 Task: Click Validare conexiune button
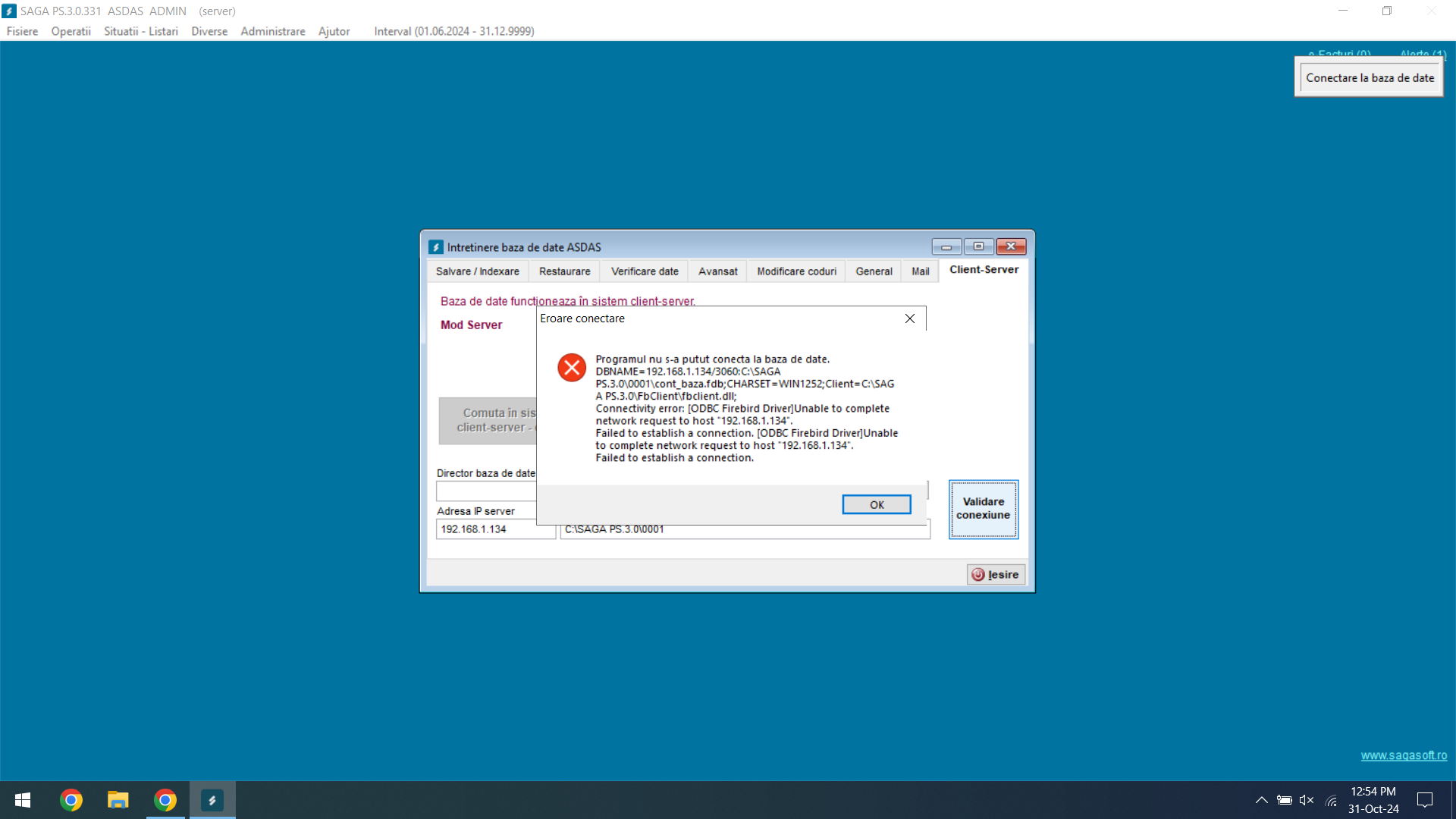click(983, 509)
